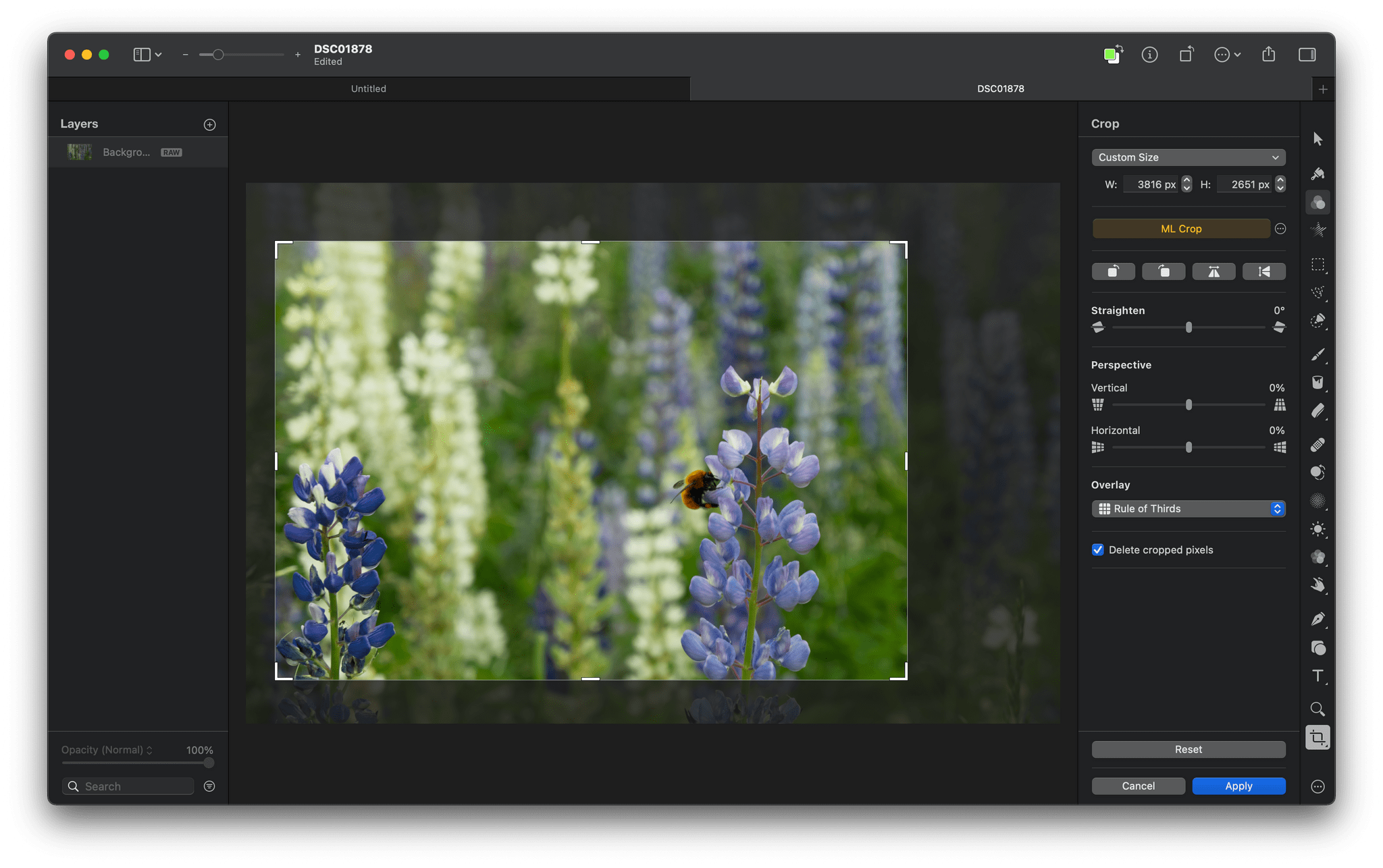This screenshot has width=1383, height=868.
Task: Click the Background RAW layer thumbnail
Action: pyautogui.click(x=80, y=152)
